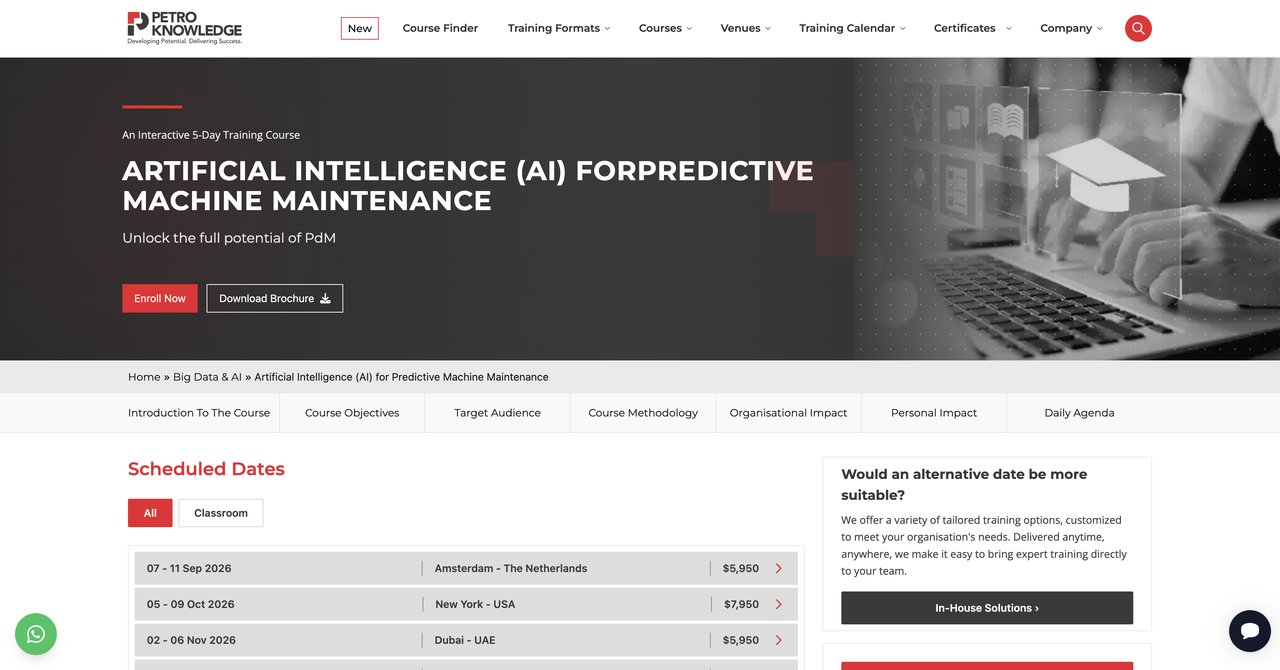1280x670 pixels.
Task: Open the New menu item
Action: [360, 28]
